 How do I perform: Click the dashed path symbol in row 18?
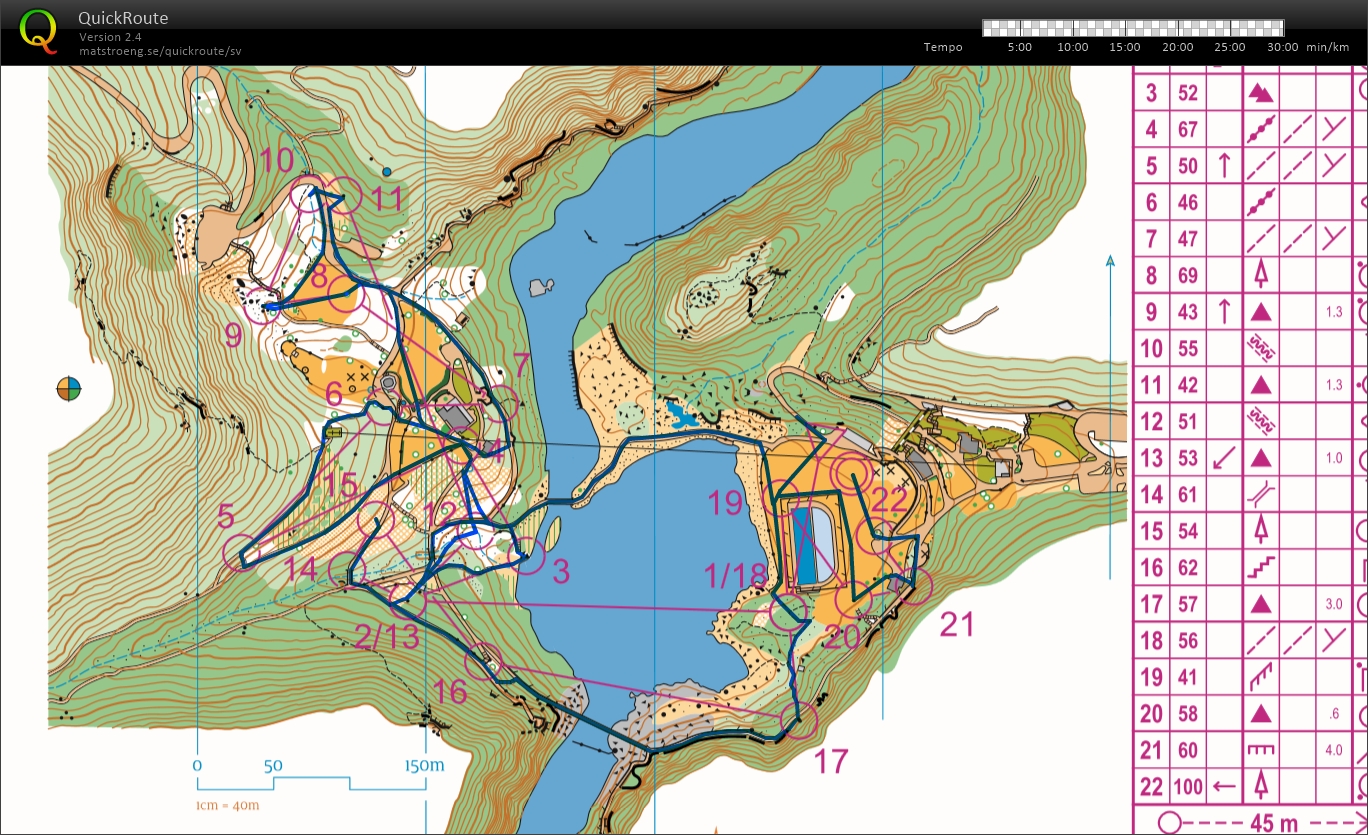coord(1260,640)
